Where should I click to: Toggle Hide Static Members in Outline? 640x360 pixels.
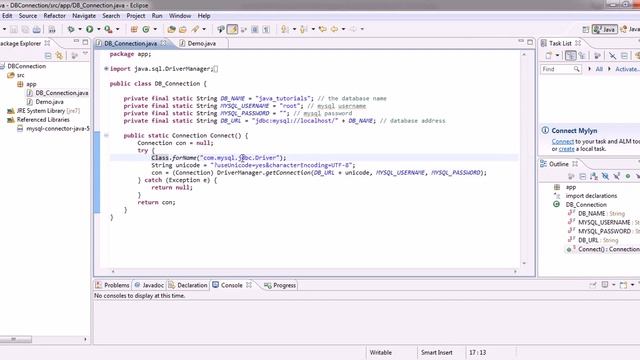(617, 176)
